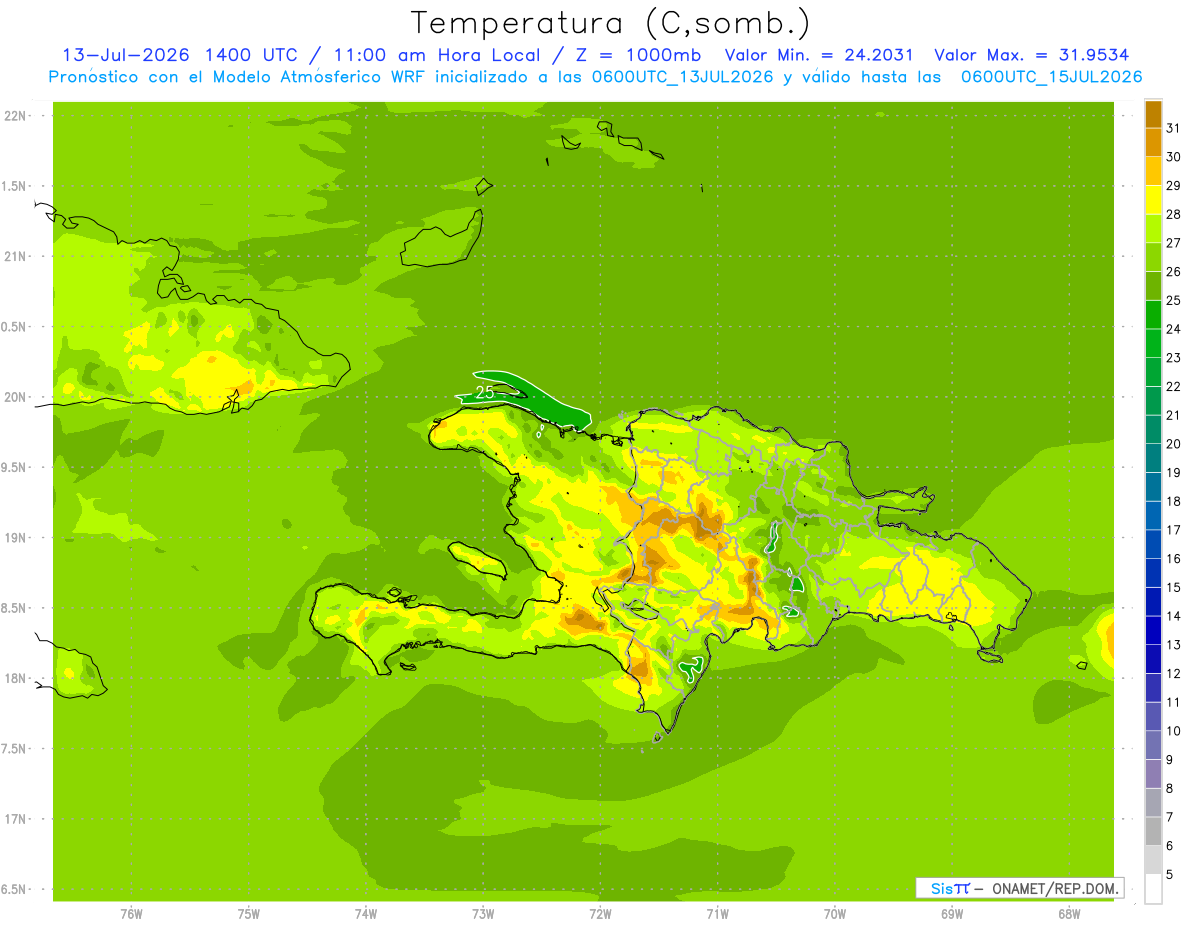Click the '18N' latitude label

[14, 678]
